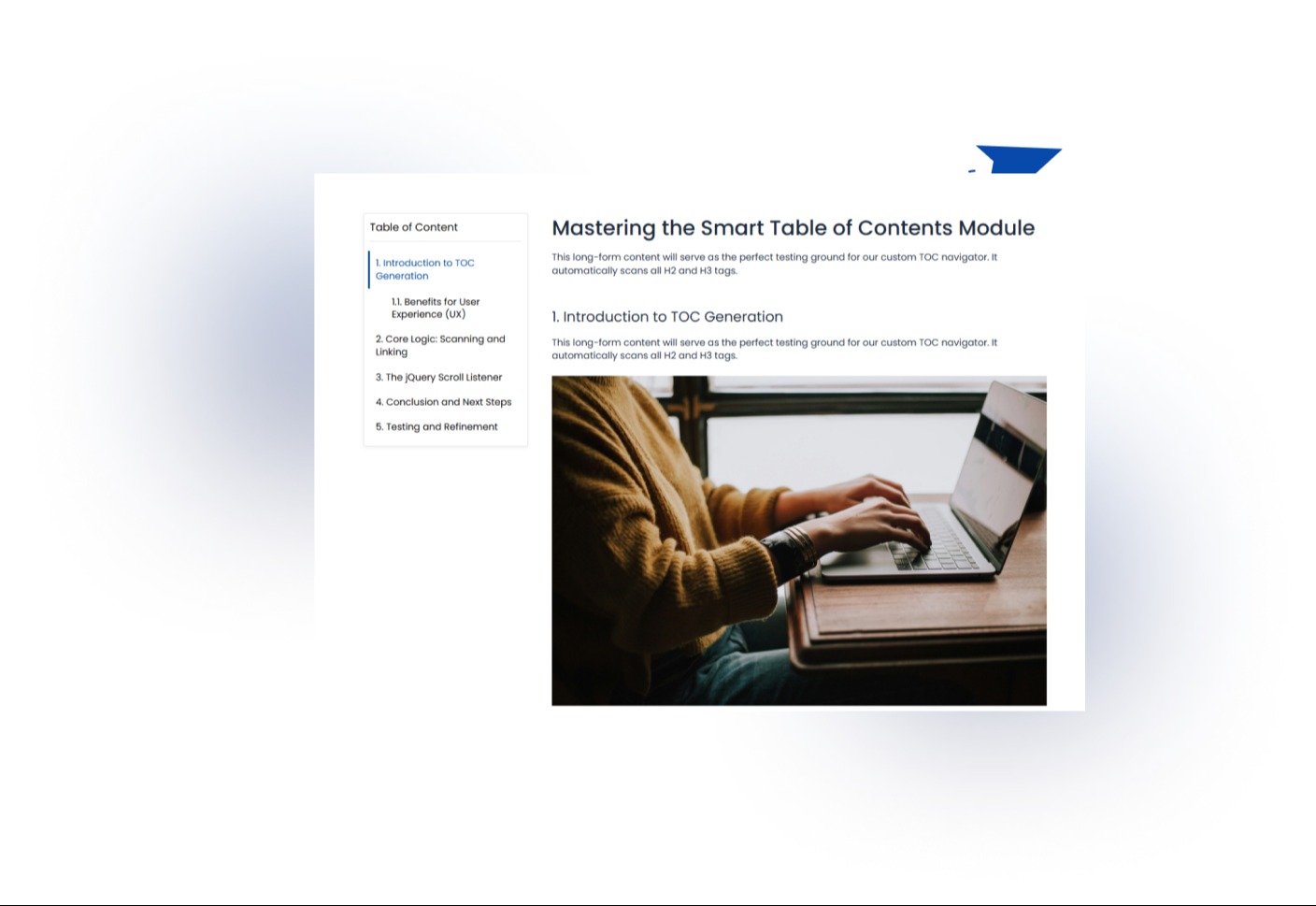Open 'Benefits for User Experience (UX)' subsection link
Image resolution: width=1316 pixels, height=906 pixels.
click(x=435, y=308)
